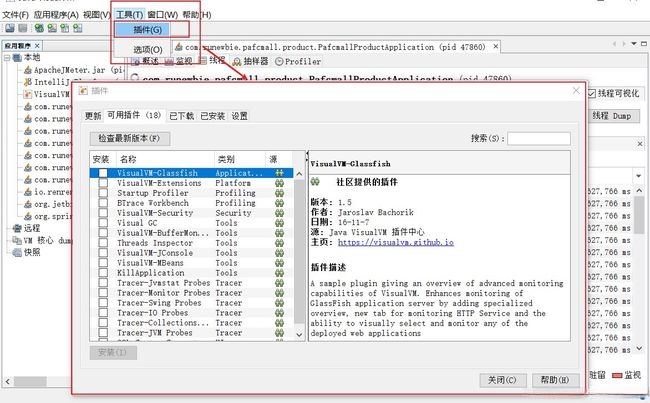
Task: Click the plugin list vertical scrollbar thumb
Action: point(299,251)
